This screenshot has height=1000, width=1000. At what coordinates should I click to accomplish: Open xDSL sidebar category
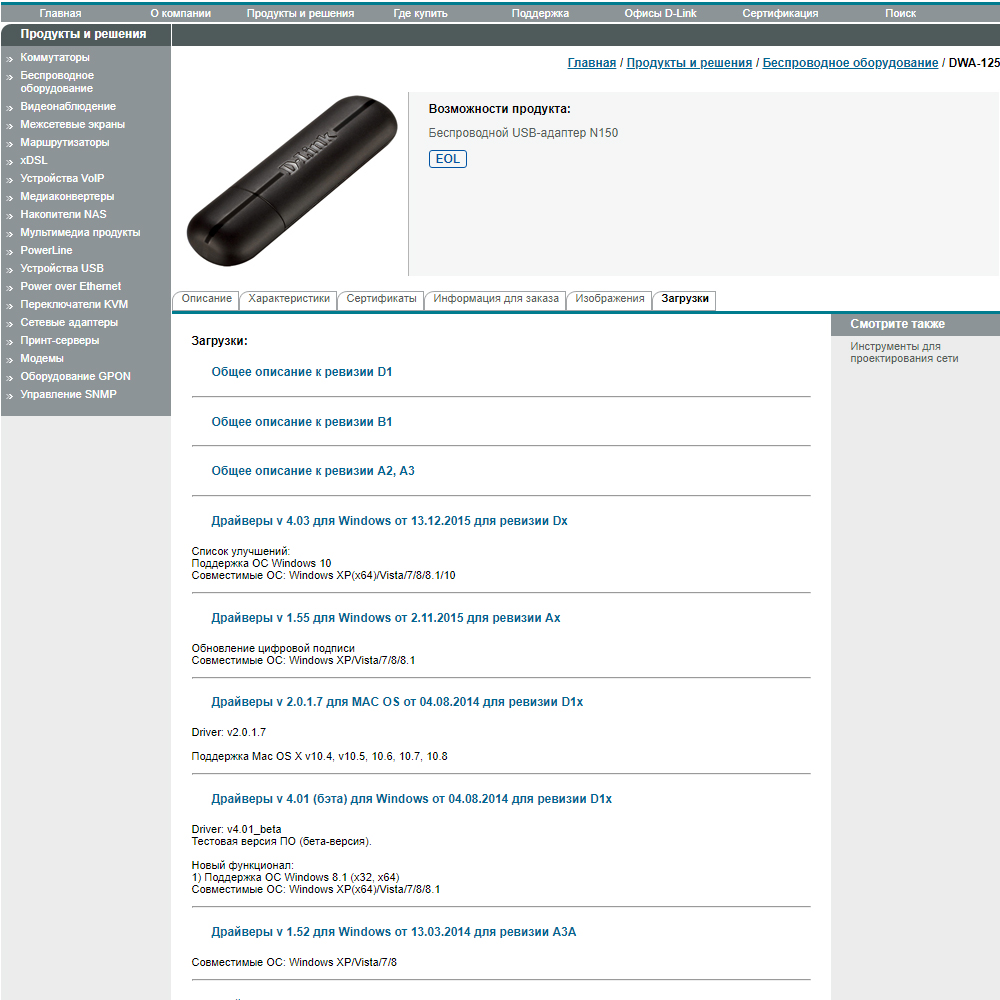click(34, 160)
